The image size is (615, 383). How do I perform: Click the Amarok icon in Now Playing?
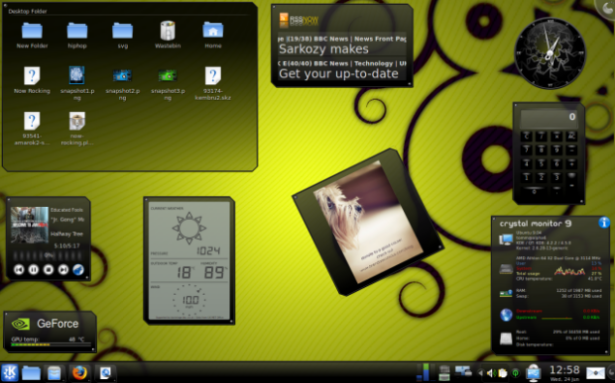click(78, 270)
